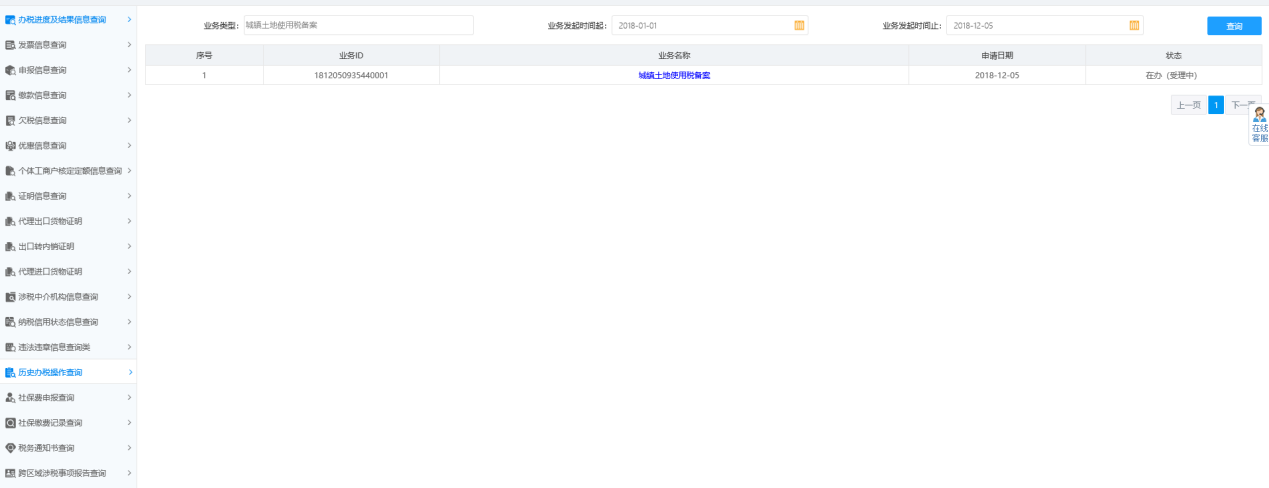
Task: Click the 优惠信息查询 sidebar icon
Action: [10, 145]
